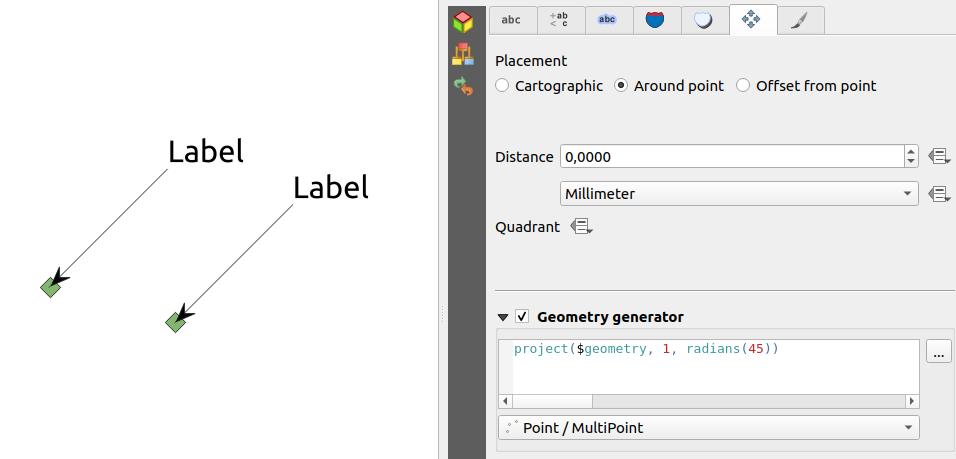Open the Background shield tab
This screenshot has height=459, width=956.
click(x=655, y=19)
